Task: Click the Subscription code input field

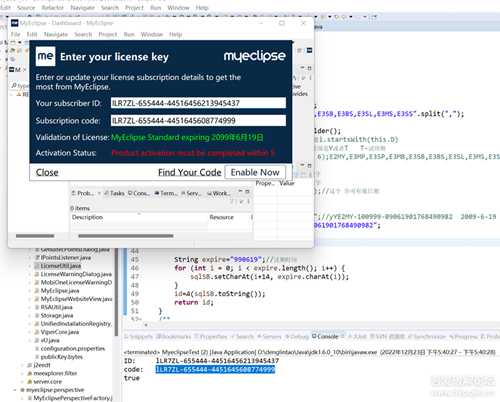Action: 198,120
